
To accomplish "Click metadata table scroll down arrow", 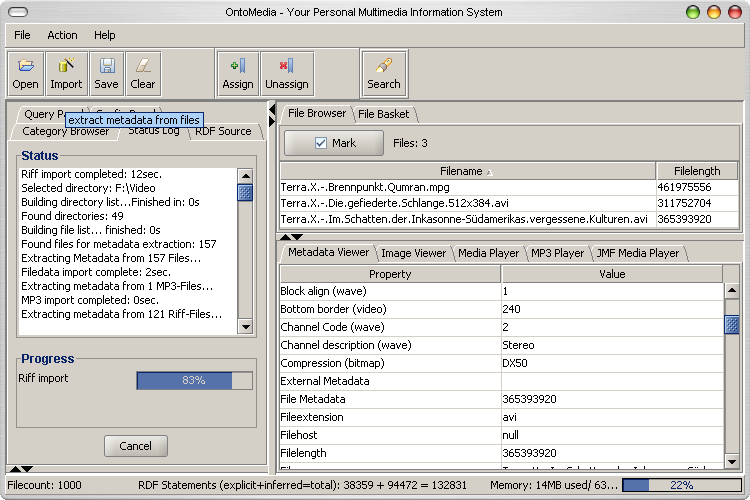I will pos(732,462).
